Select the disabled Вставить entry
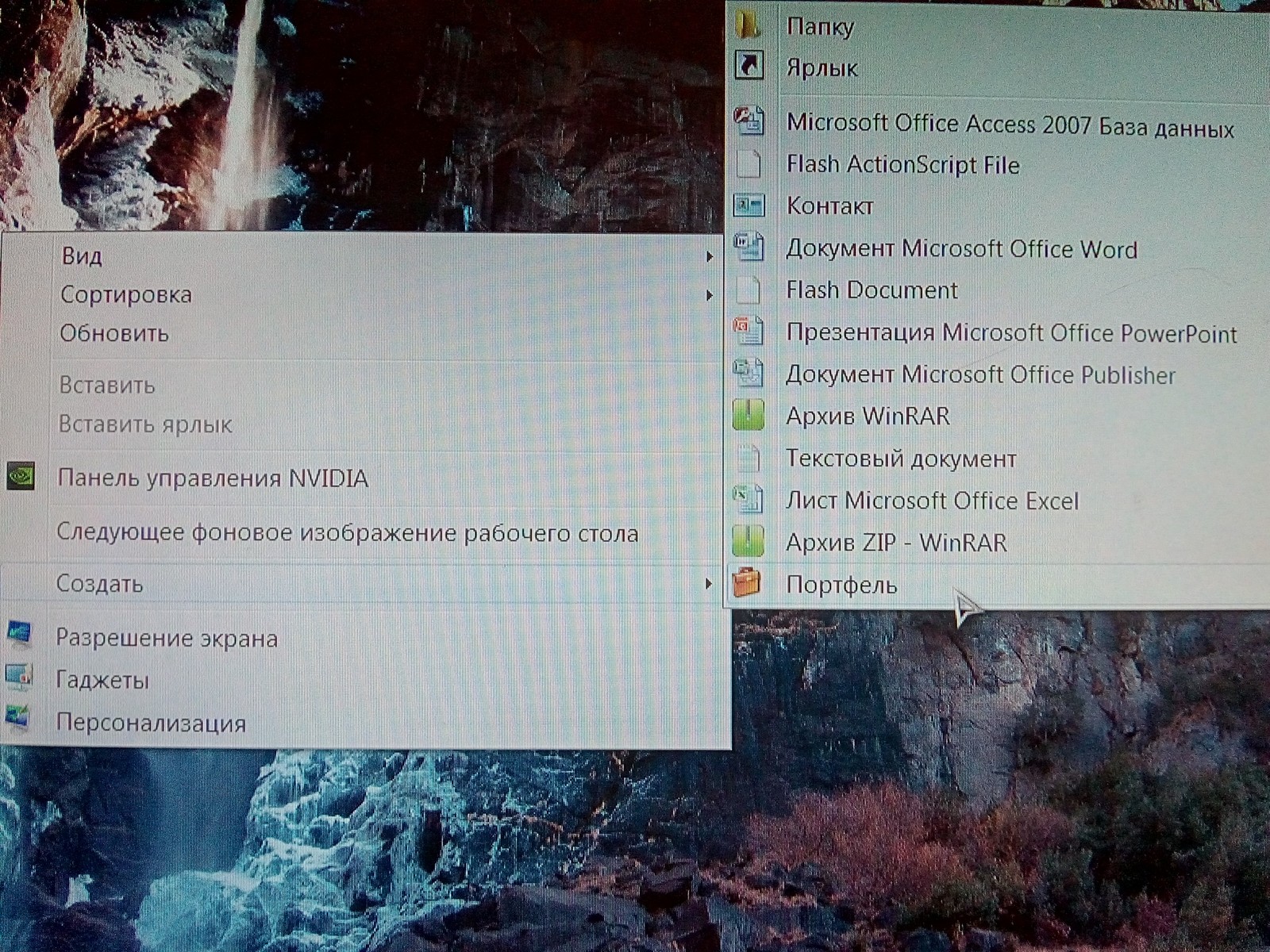This screenshot has height=952, width=1270. coord(107,386)
